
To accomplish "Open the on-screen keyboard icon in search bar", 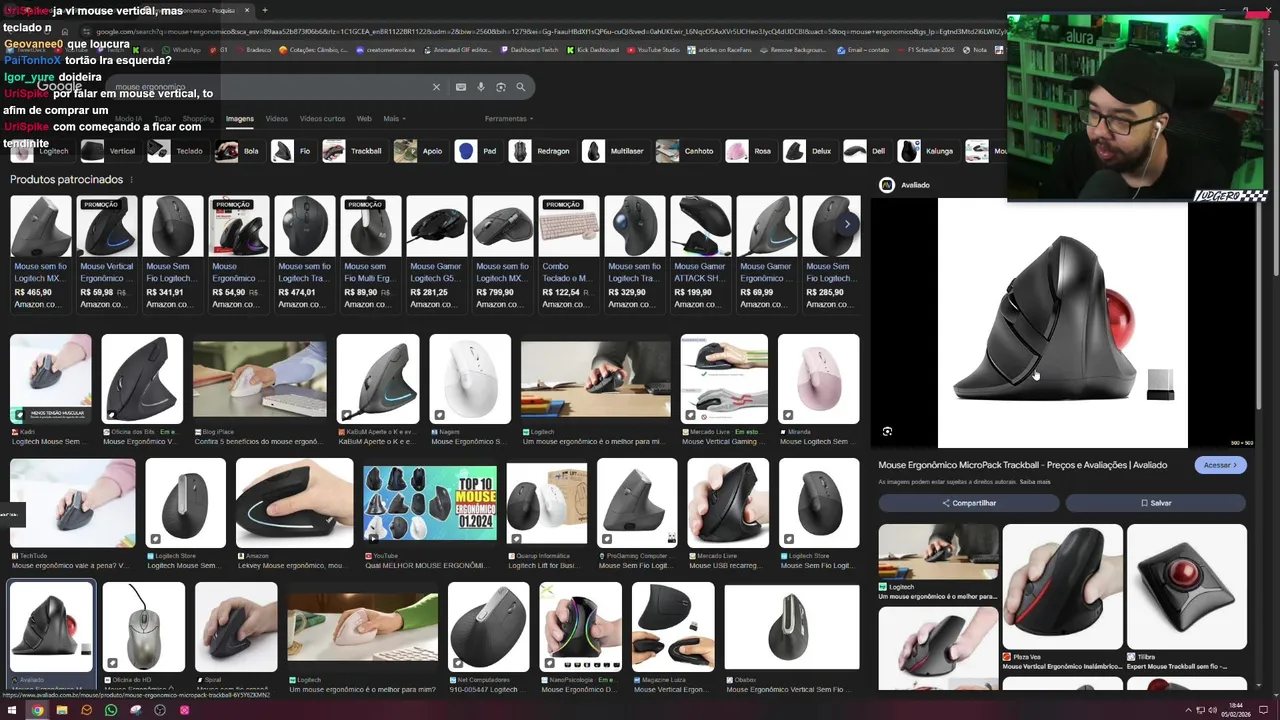I will pos(461,87).
